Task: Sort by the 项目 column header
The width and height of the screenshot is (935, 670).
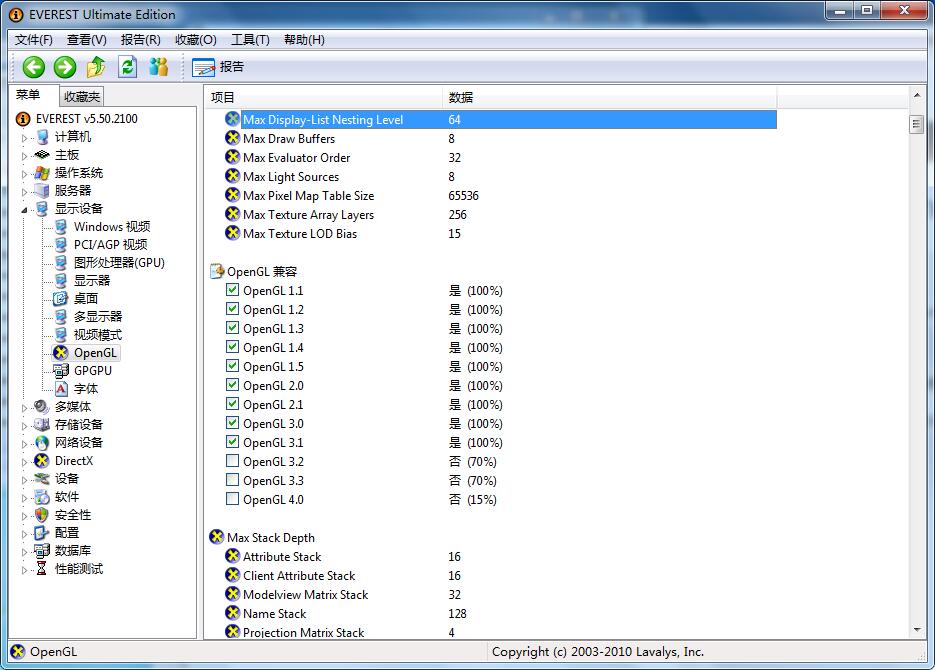Action: tap(324, 97)
